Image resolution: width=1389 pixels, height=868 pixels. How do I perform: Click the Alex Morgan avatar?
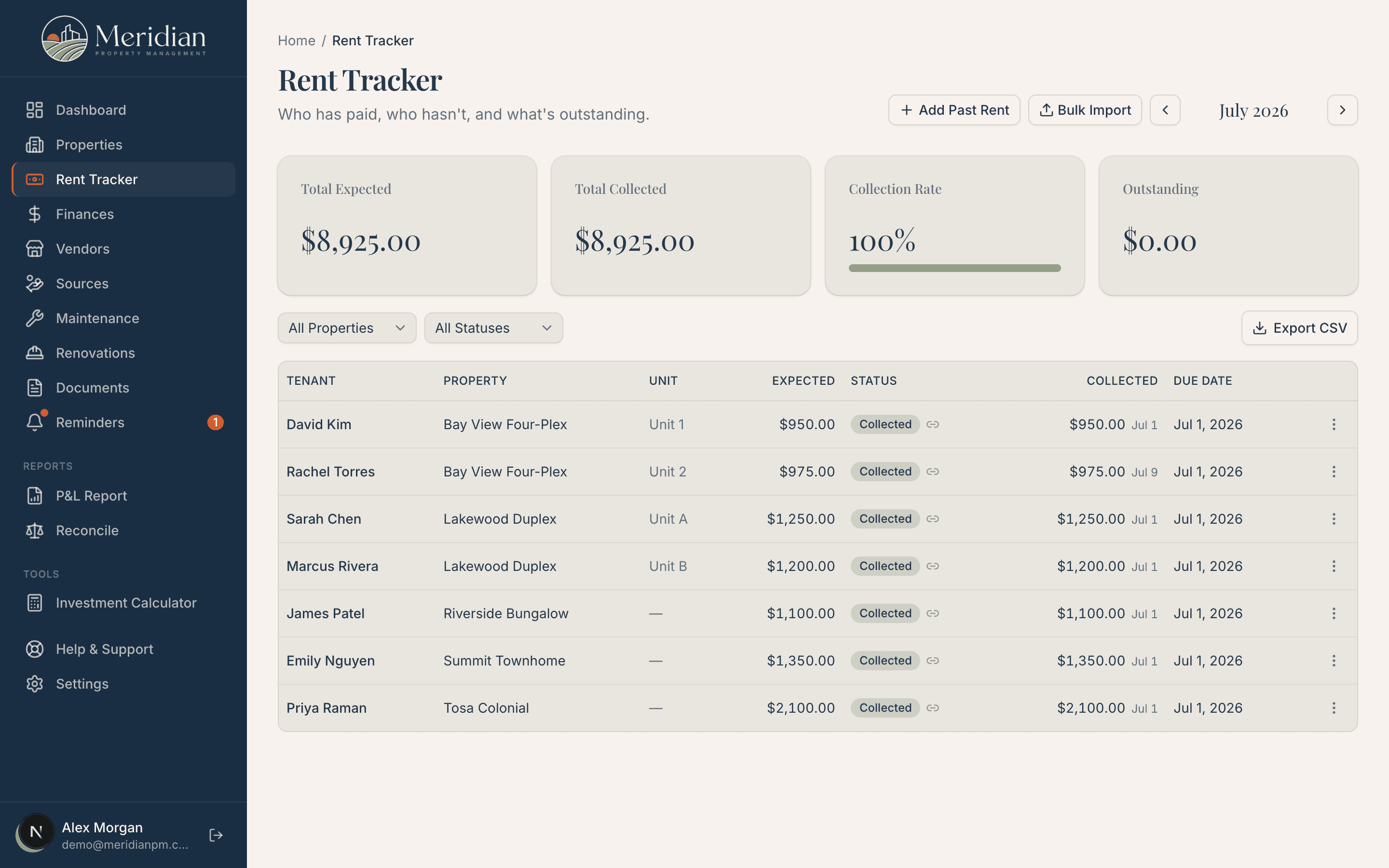click(x=36, y=832)
